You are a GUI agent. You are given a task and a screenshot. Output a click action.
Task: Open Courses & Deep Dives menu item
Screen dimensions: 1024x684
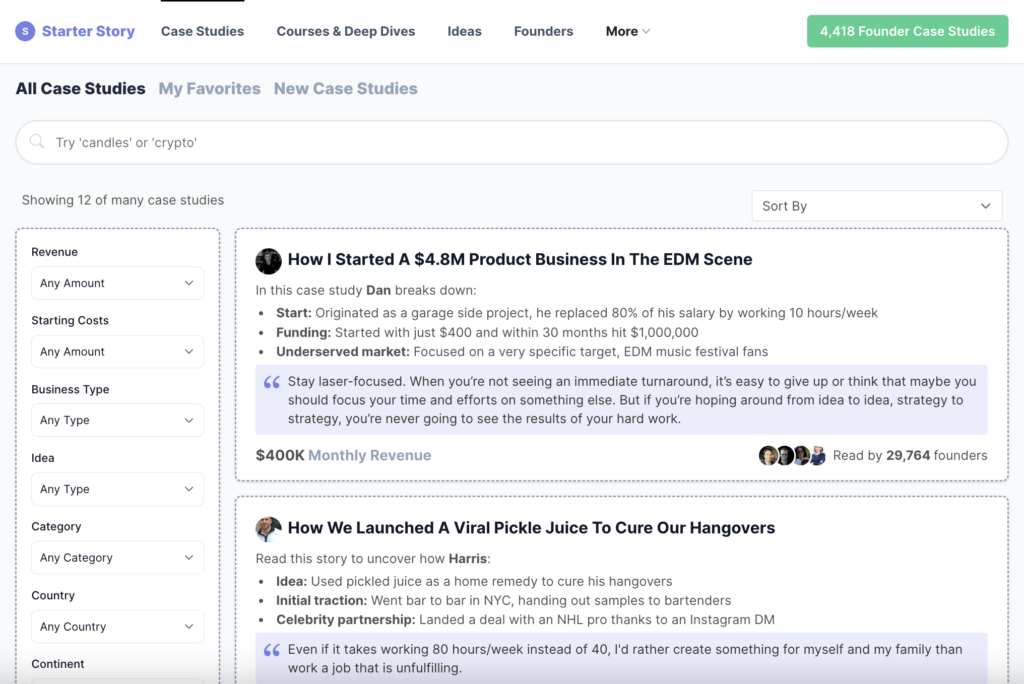tap(345, 31)
